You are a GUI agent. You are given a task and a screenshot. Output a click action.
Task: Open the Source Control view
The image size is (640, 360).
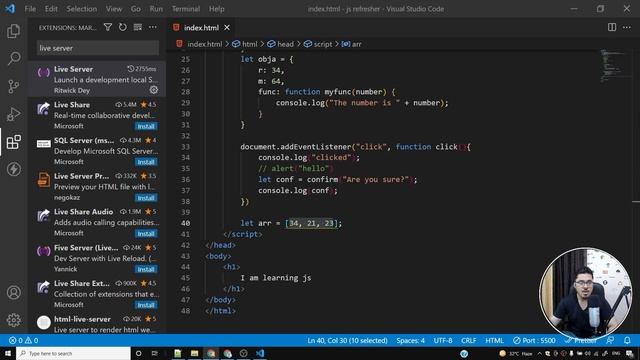coord(13,86)
